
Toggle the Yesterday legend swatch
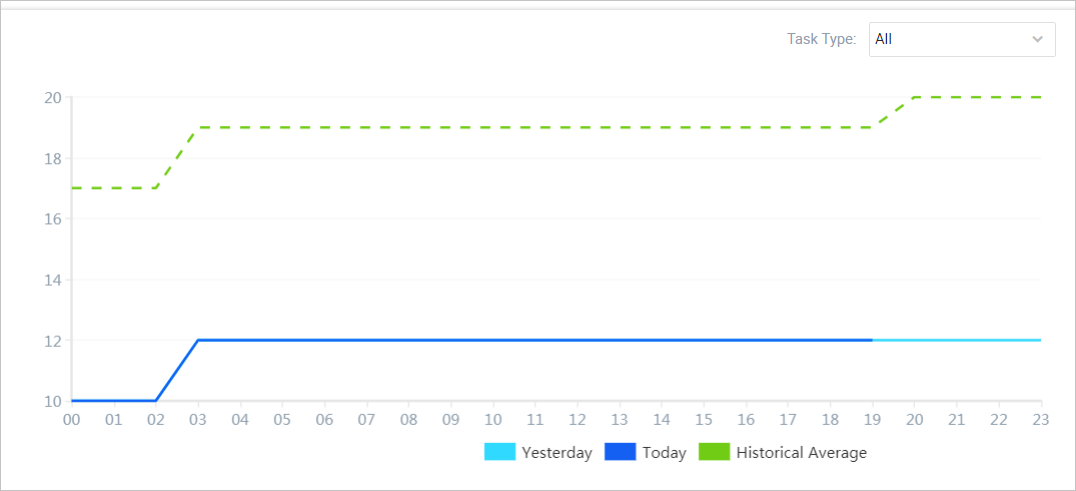tap(499, 452)
